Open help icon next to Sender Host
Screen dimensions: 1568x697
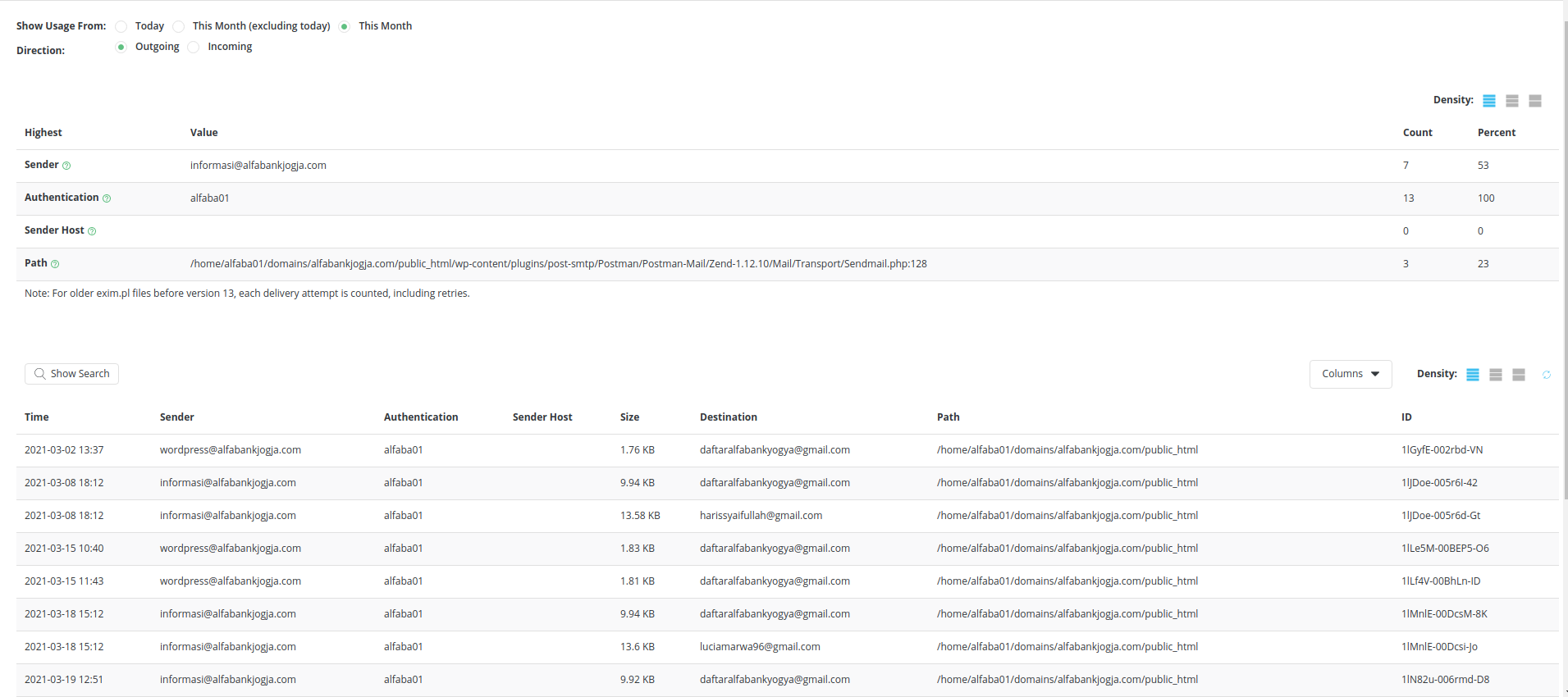[x=92, y=231]
